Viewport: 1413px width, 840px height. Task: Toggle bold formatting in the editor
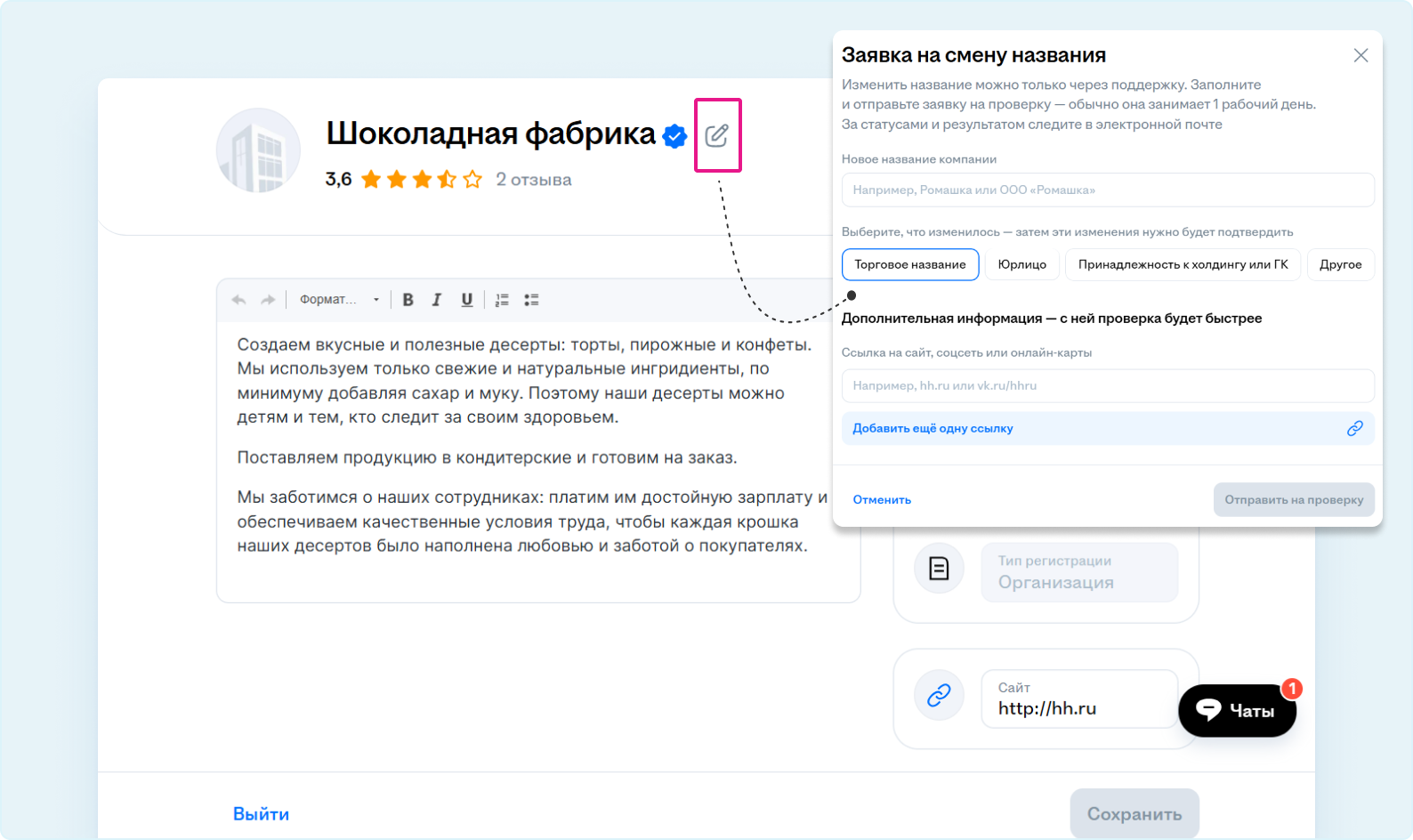(x=408, y=300)
